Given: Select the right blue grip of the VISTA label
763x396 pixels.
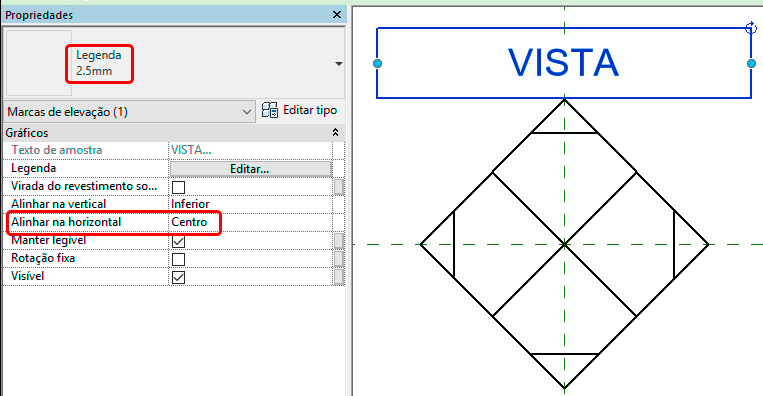Looking at the screenshot, I should (751, 63).
